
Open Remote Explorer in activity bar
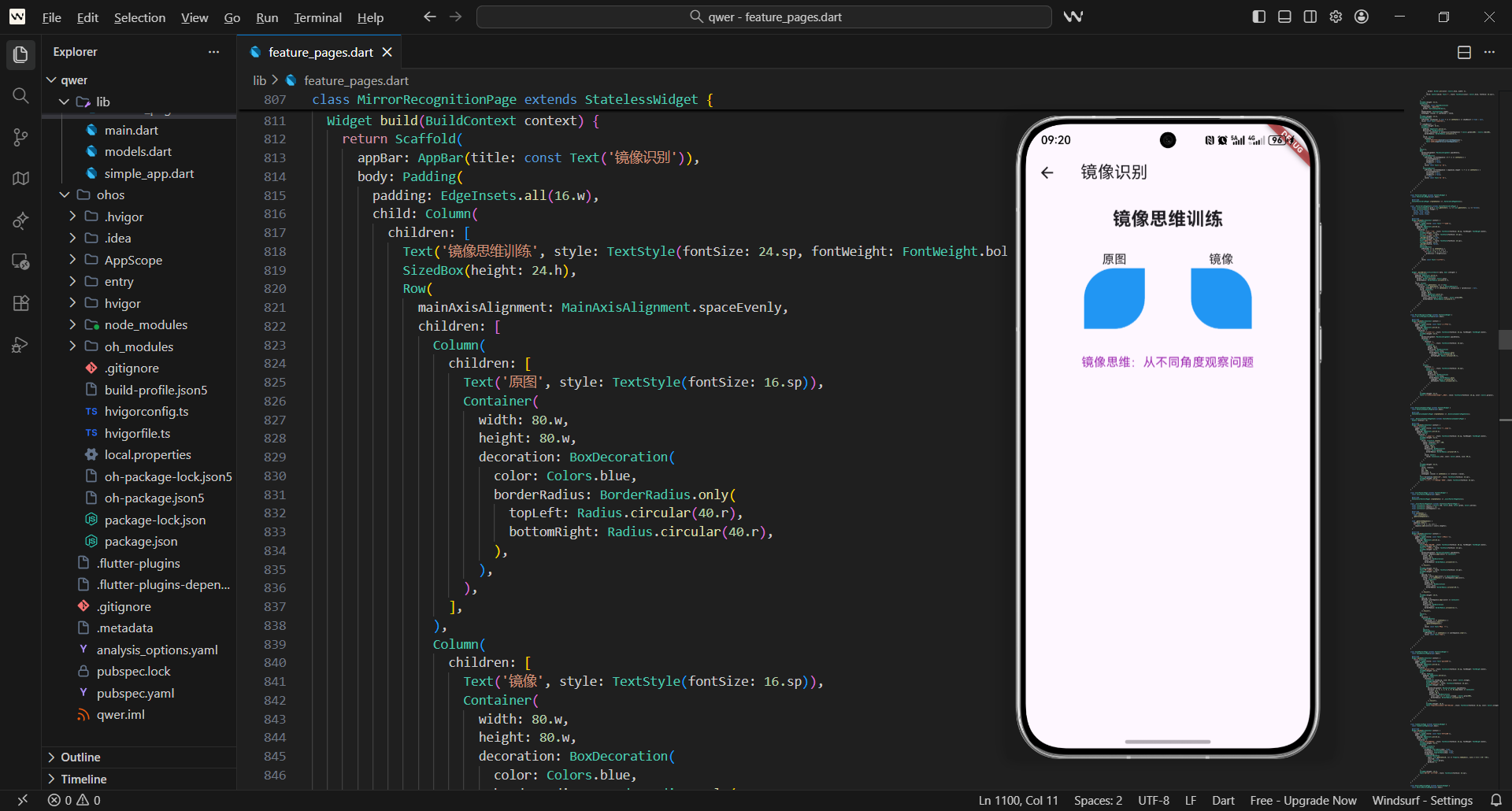click(20, 261)
